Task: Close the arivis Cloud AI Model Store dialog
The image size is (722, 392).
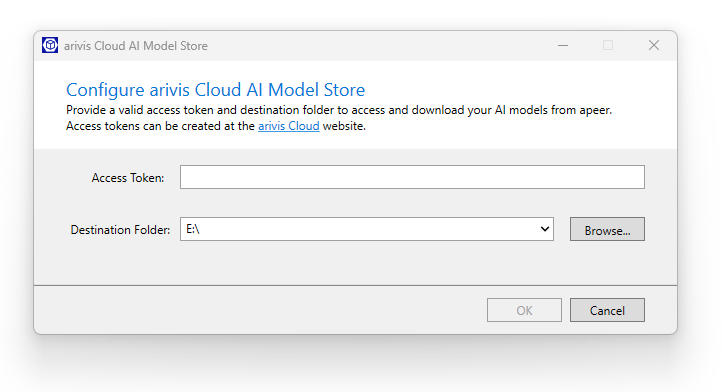Action: coord(654,45)
